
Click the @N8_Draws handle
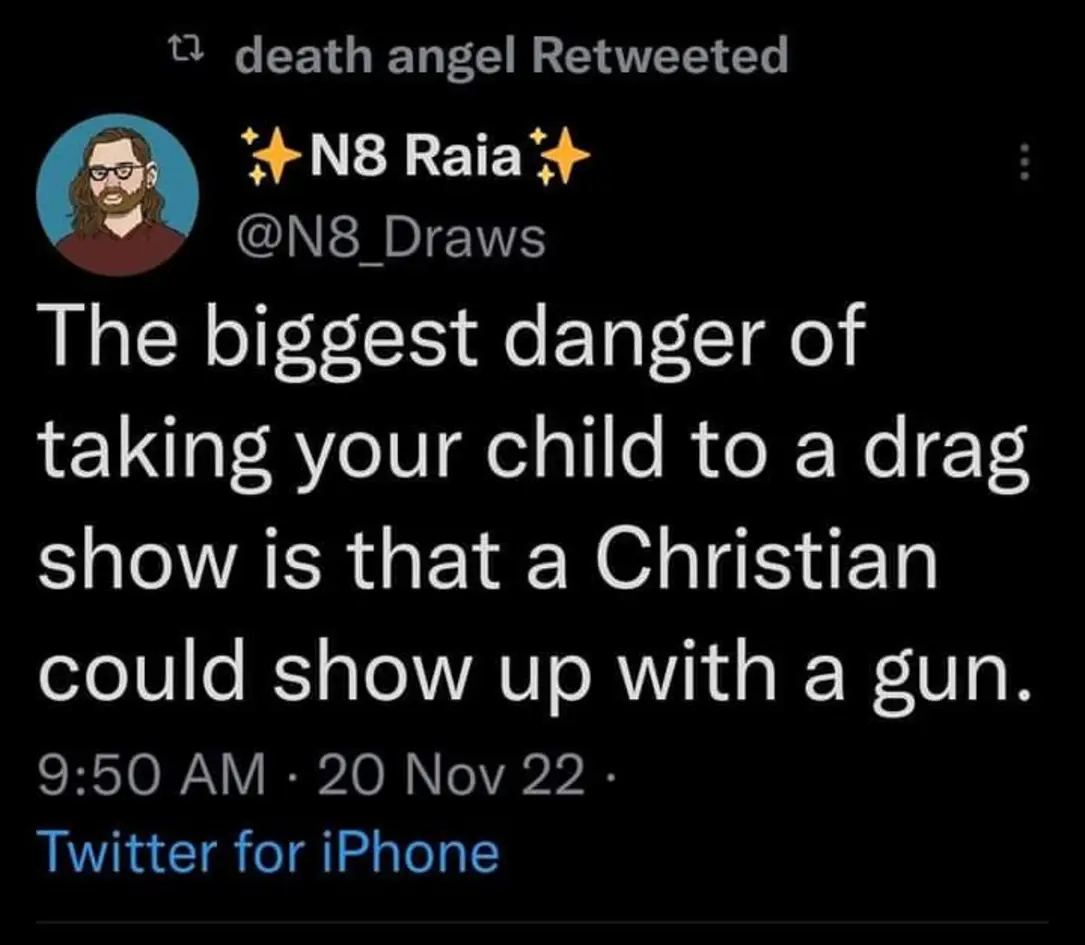coord(390,239)
